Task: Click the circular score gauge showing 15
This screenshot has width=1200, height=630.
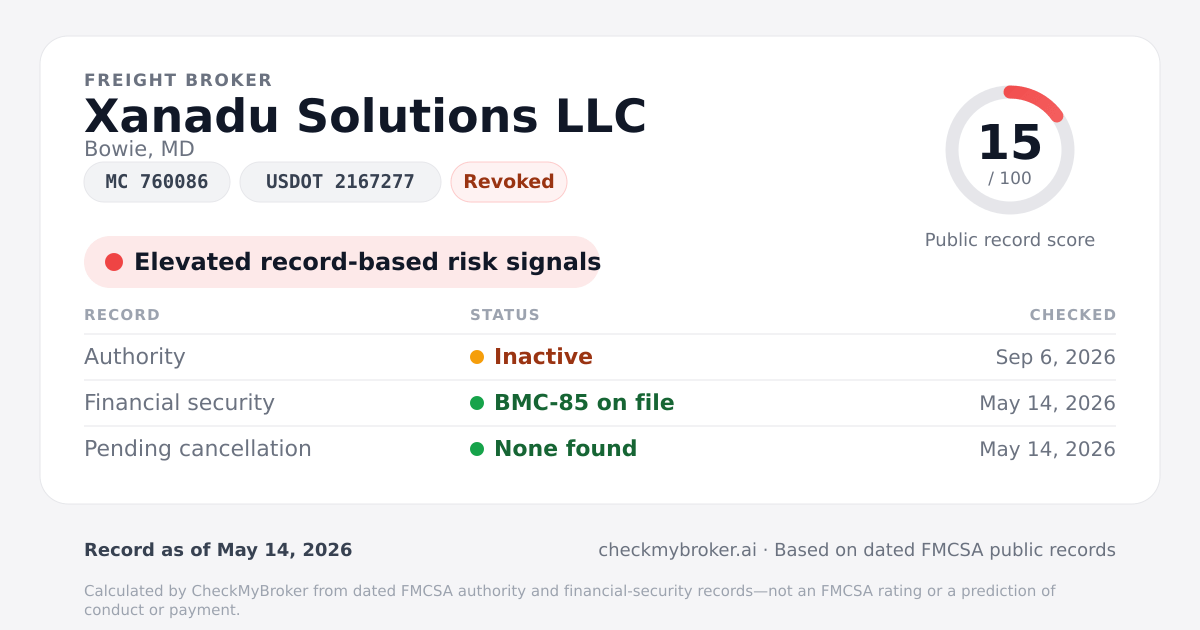Action: point(1010,150)
